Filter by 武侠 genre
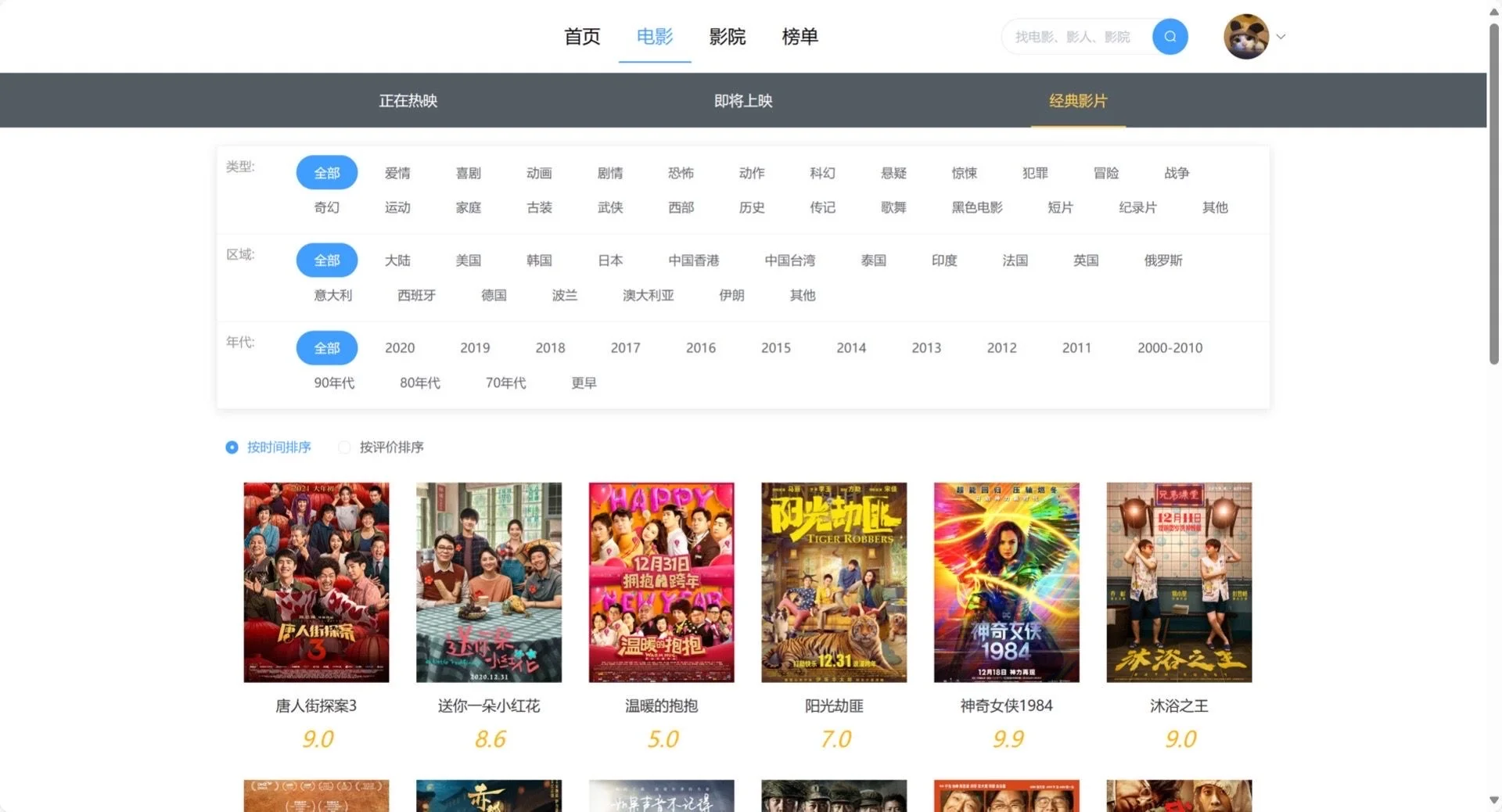 (610, 207)
